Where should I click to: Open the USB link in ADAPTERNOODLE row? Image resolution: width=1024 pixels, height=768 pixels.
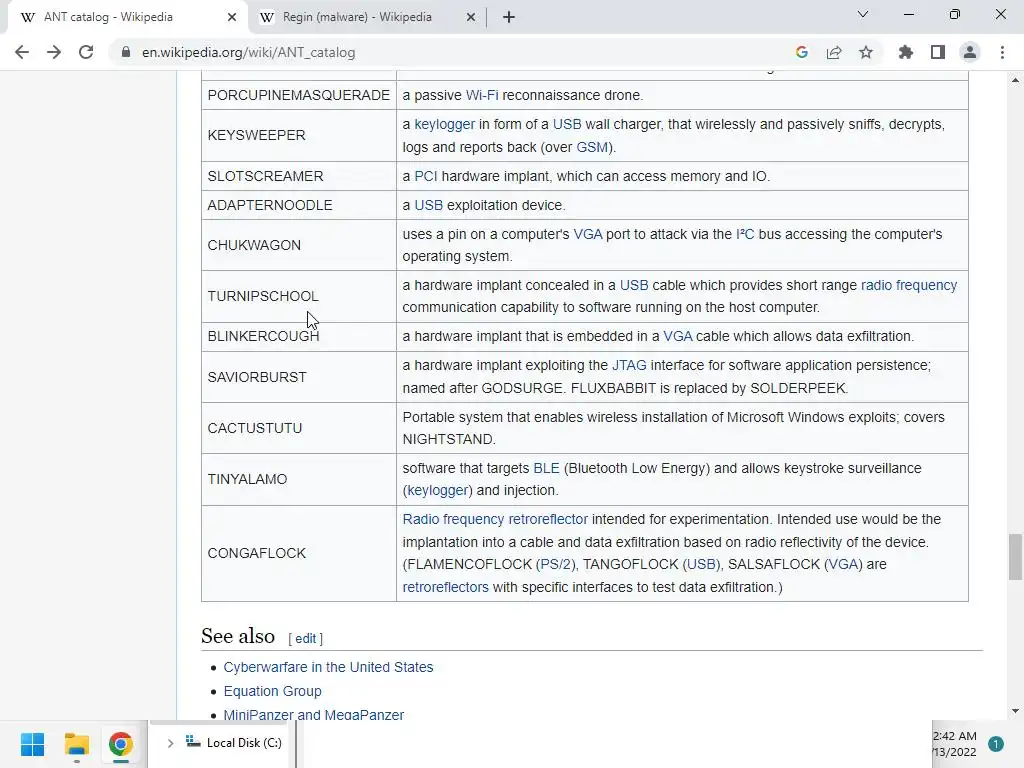428,205
